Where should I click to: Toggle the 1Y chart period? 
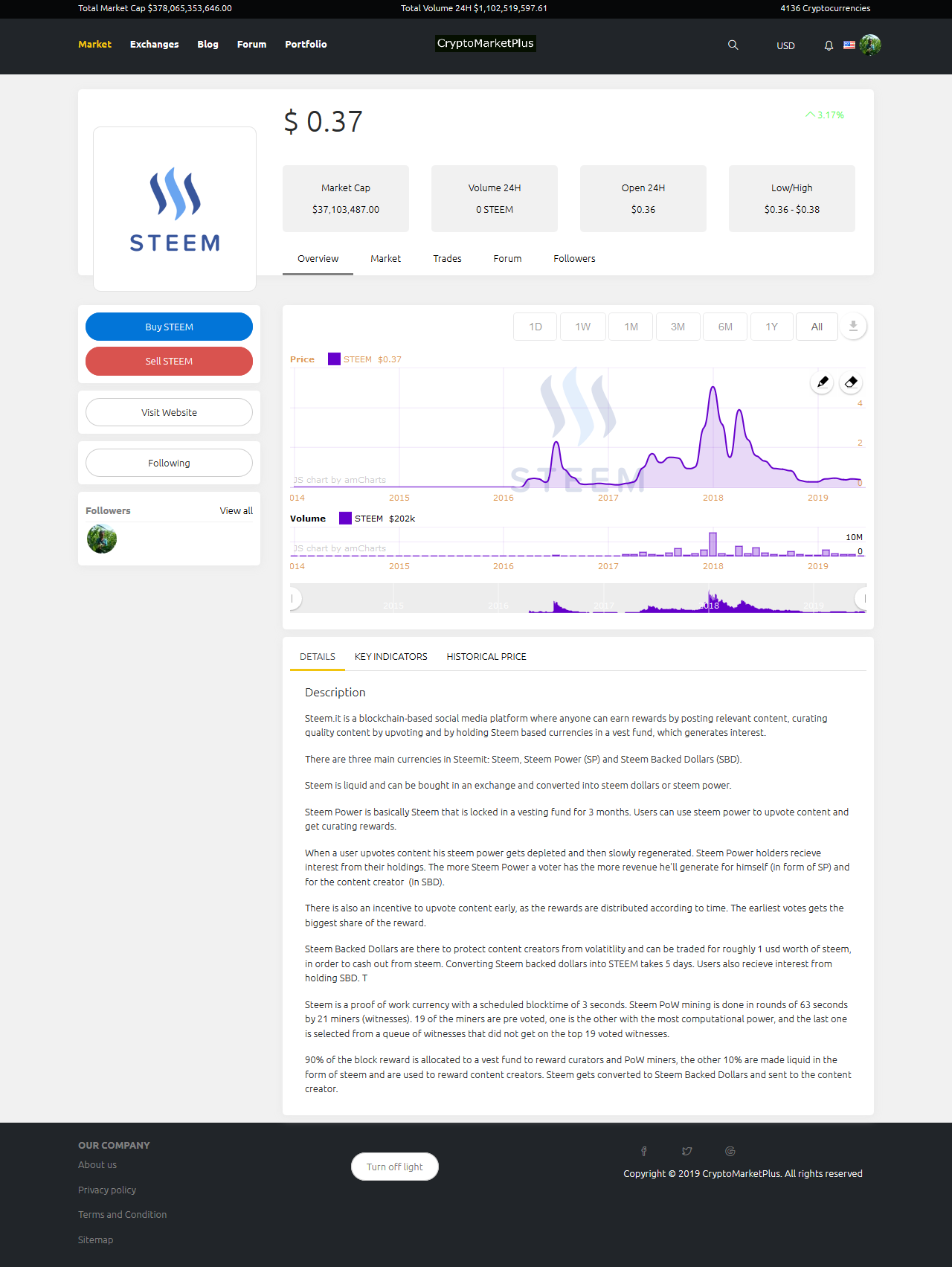pyautogui.click(x=771, y=327)
